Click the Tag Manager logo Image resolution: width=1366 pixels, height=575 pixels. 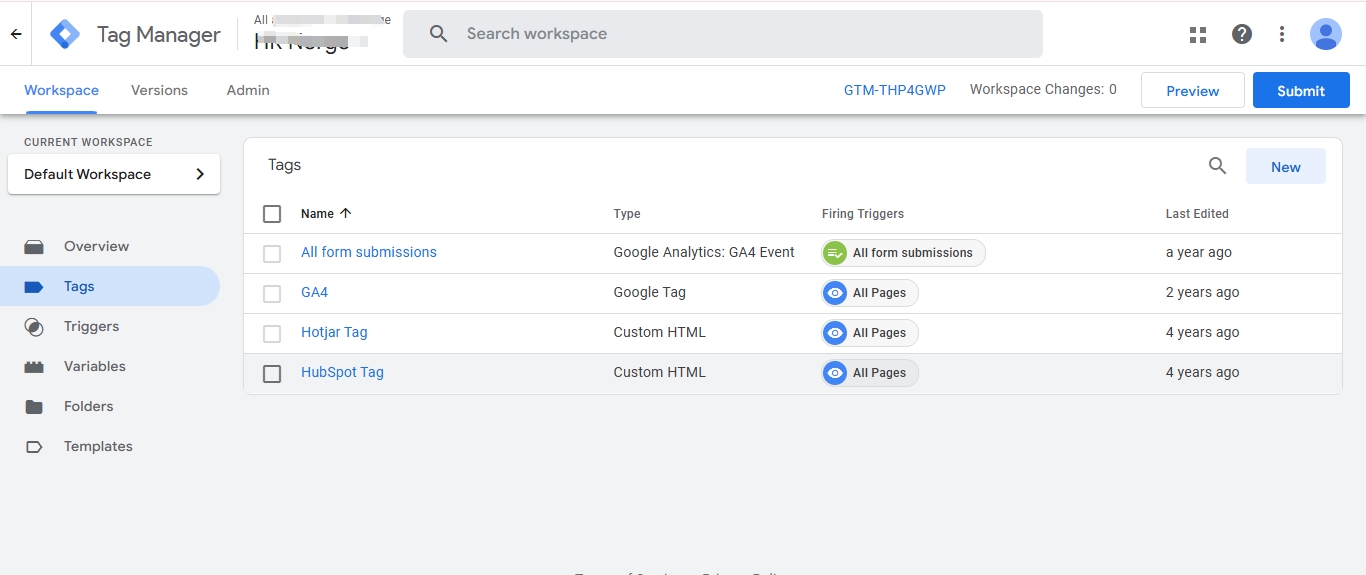point(65,34)
